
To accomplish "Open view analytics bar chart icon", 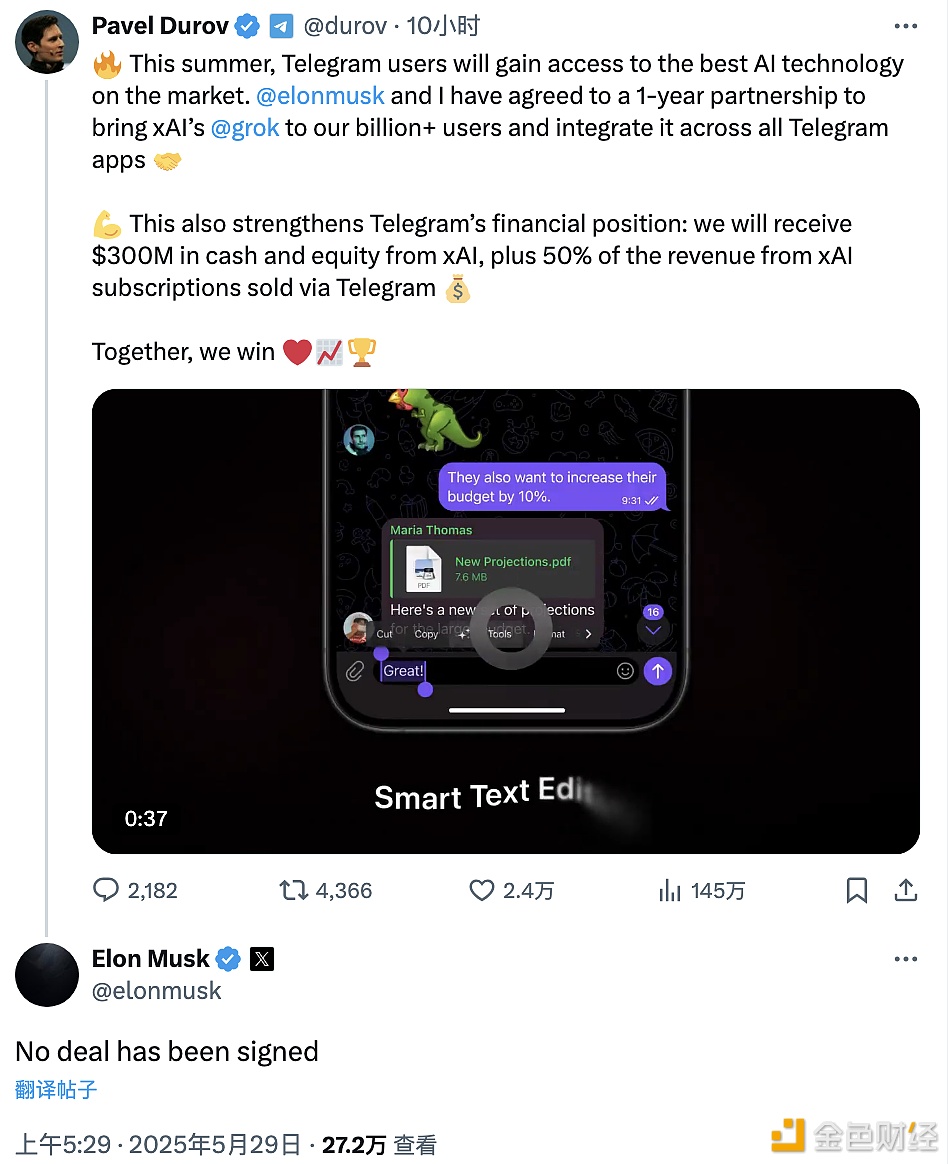I will click(668, 890).
